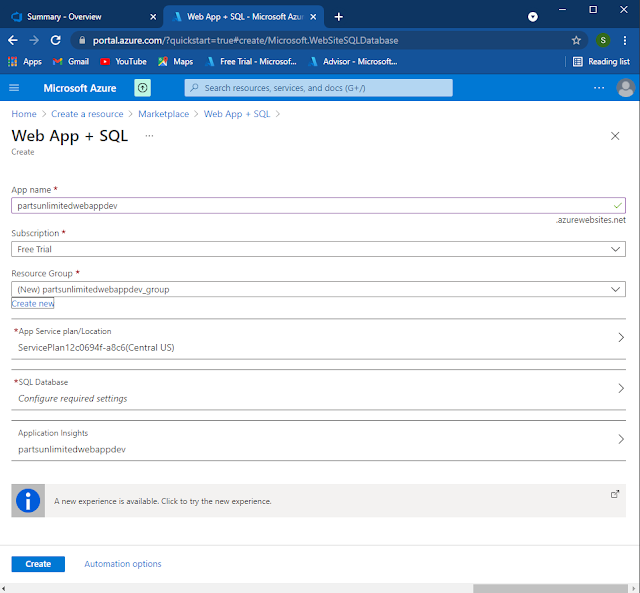The height and width of the screenshot is (593, 640).
Task: Close the Web App + SQL blade
Action: [615, 136]
